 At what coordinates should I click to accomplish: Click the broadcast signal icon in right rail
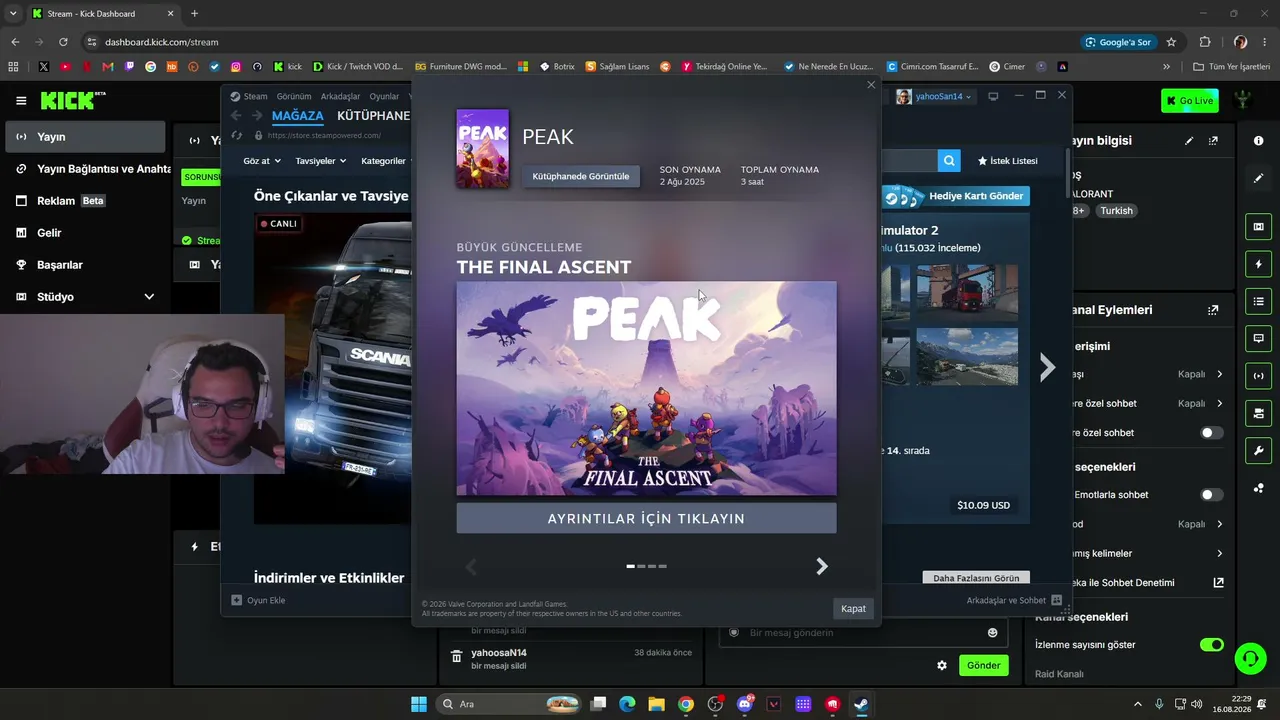[1258, 376]
